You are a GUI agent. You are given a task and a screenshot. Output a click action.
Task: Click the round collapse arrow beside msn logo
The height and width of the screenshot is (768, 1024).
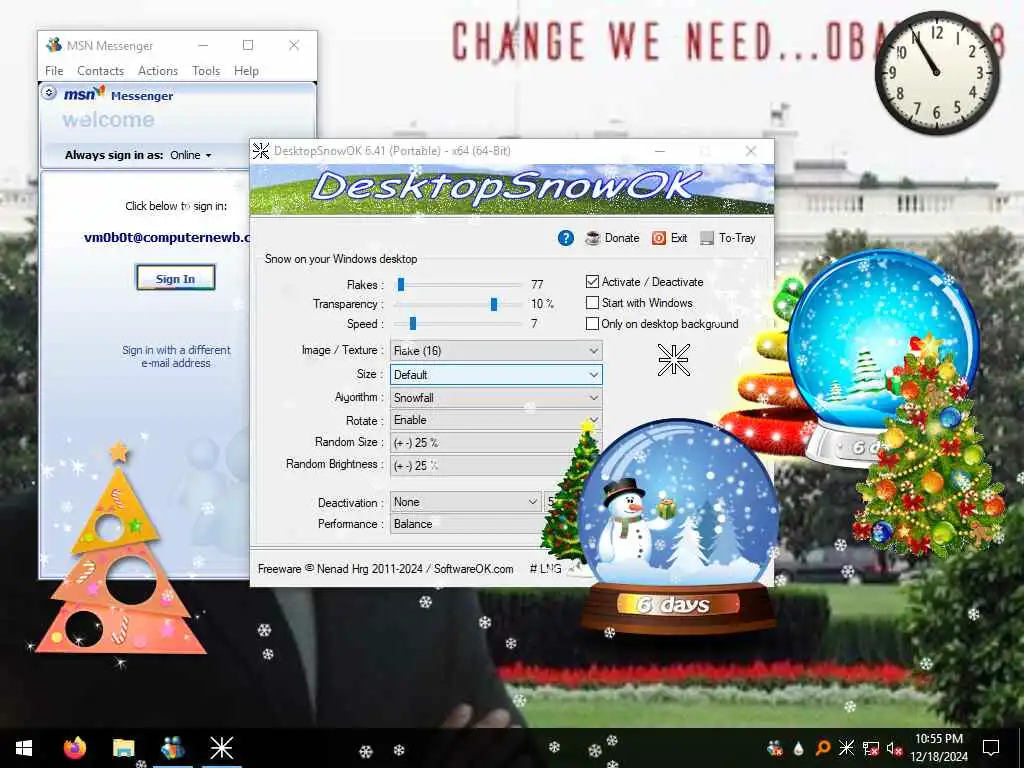coord(49,93)
